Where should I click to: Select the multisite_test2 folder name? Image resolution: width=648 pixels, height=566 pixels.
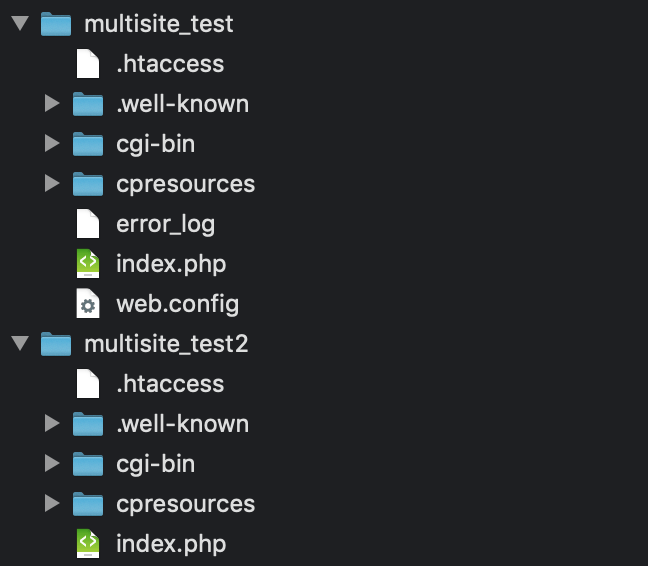[x=166, y=344]
